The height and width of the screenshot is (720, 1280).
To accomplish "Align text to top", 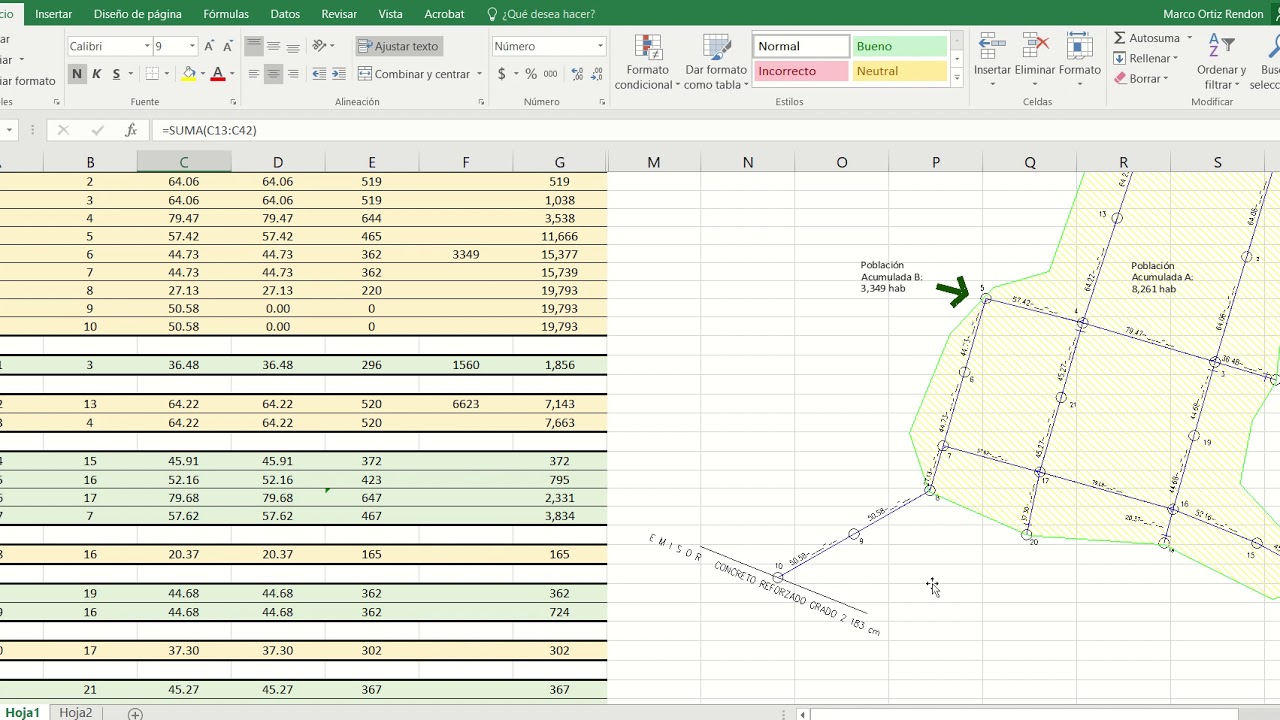I will tap(253, 46).
